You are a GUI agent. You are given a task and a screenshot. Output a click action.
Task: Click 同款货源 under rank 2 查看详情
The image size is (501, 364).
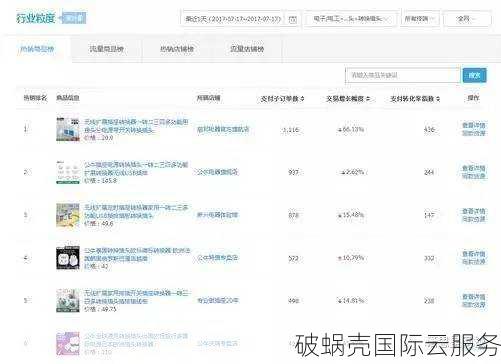(474, 176)
